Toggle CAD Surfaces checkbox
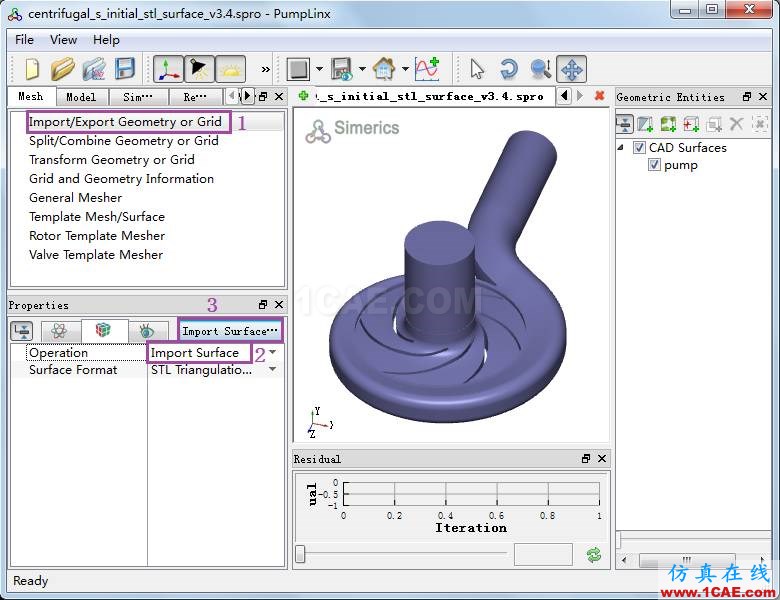Screen dimensions: 780x600 point(639,147)
